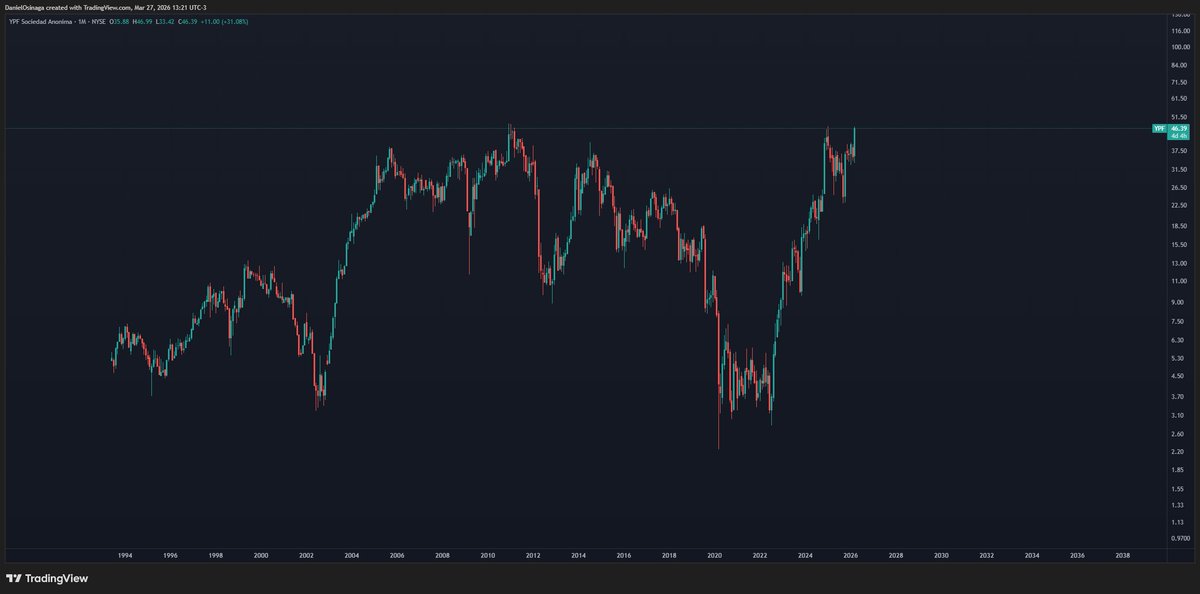The height and width of the screenshot is (594, 1200).
Task: Click the 3.10 price axis label
Action: [1177, 415]
